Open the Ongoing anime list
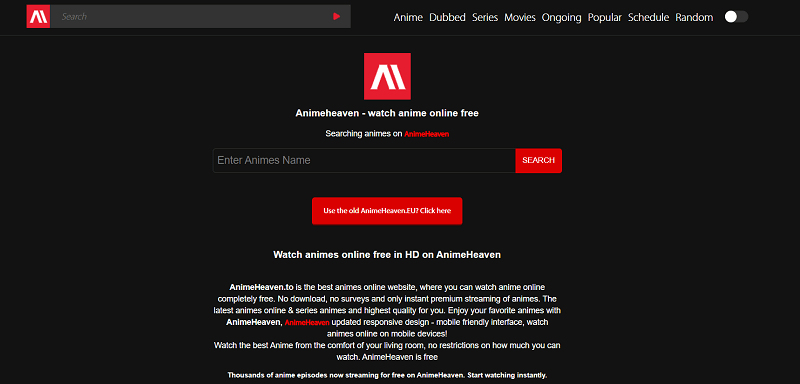 pyautogui.click(x=561, y=17)
